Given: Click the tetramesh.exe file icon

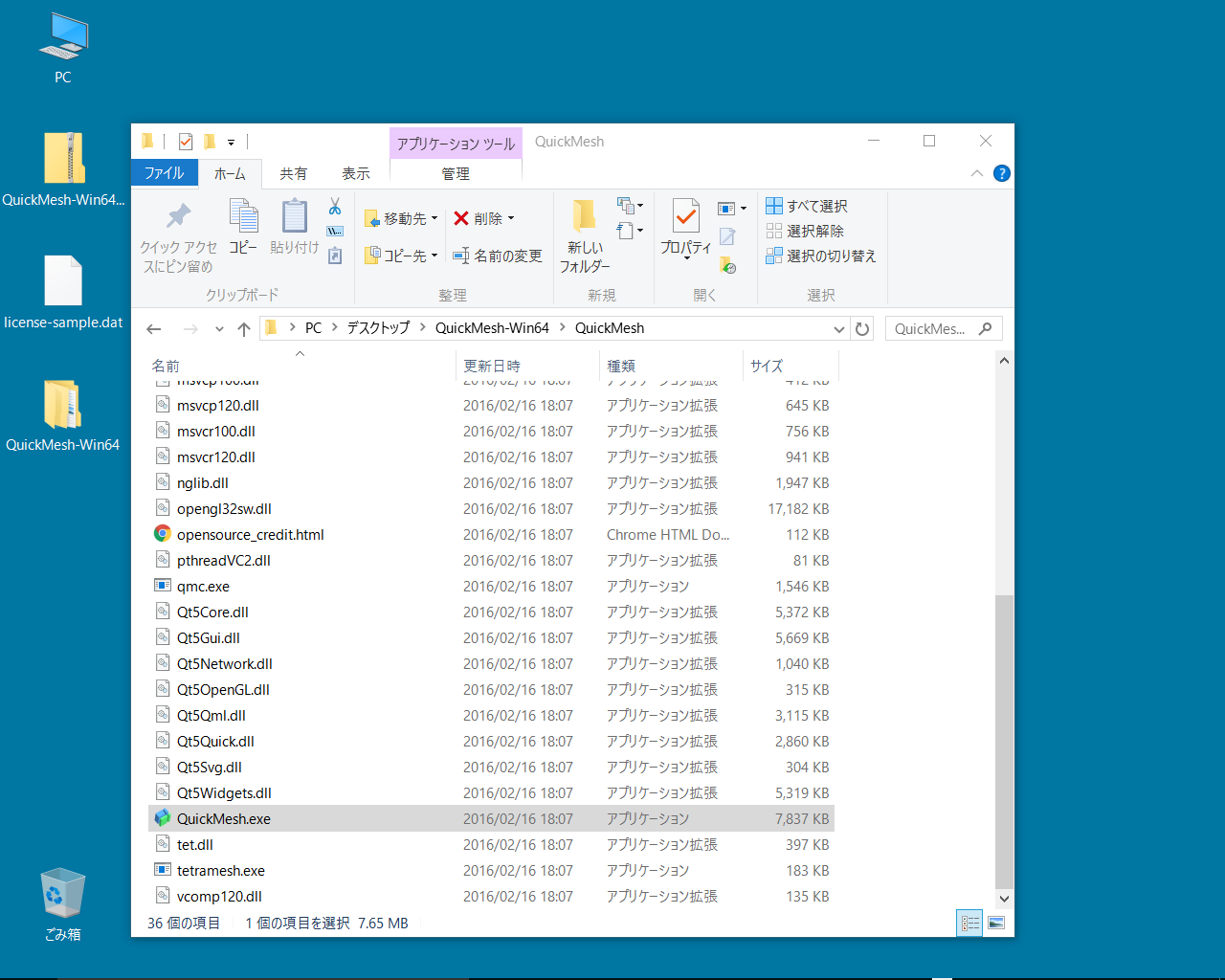Looking at the screenshot, I should (163, 870).
